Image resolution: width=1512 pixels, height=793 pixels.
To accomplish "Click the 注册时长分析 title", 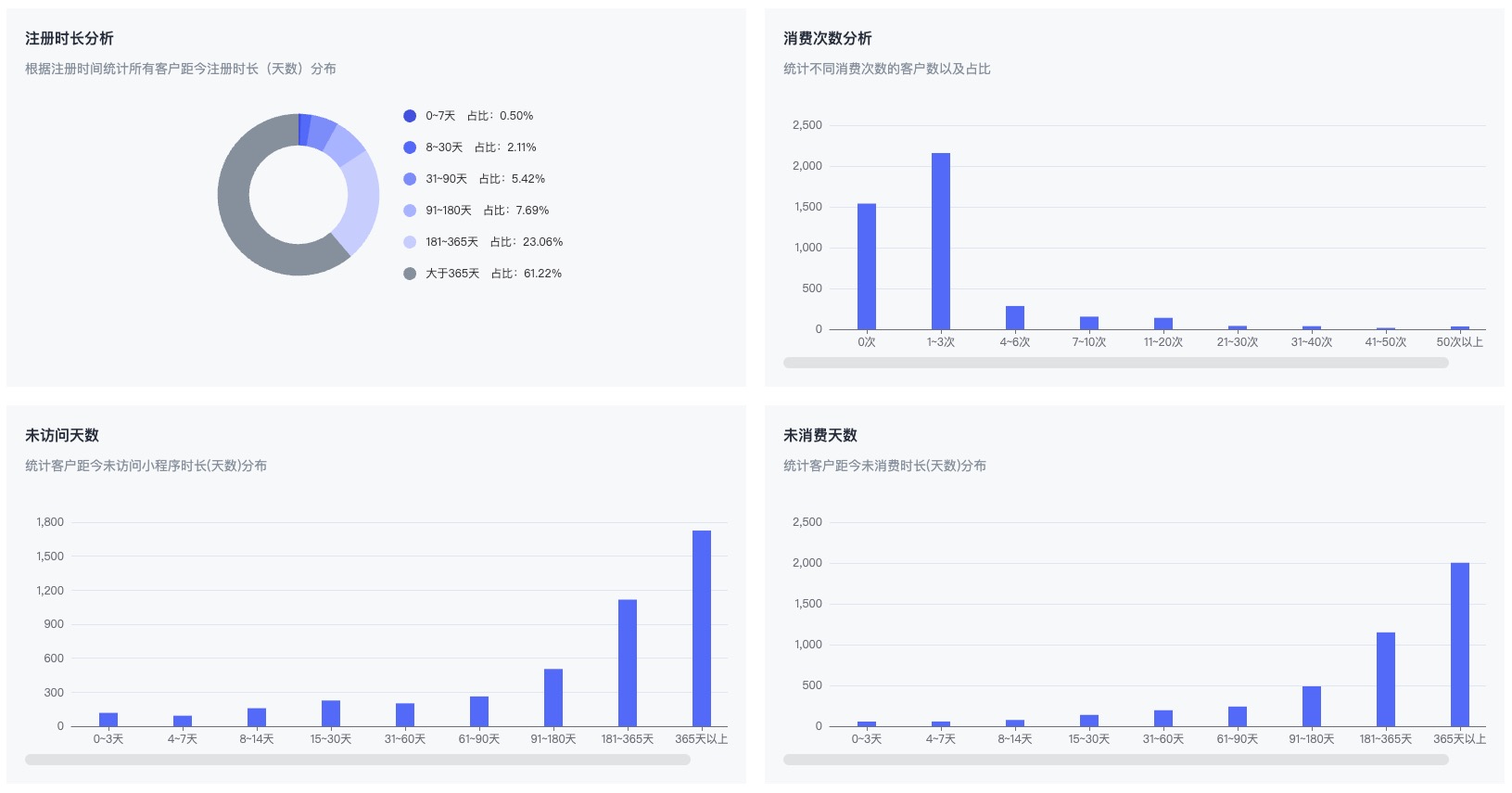I will [70, 38].
